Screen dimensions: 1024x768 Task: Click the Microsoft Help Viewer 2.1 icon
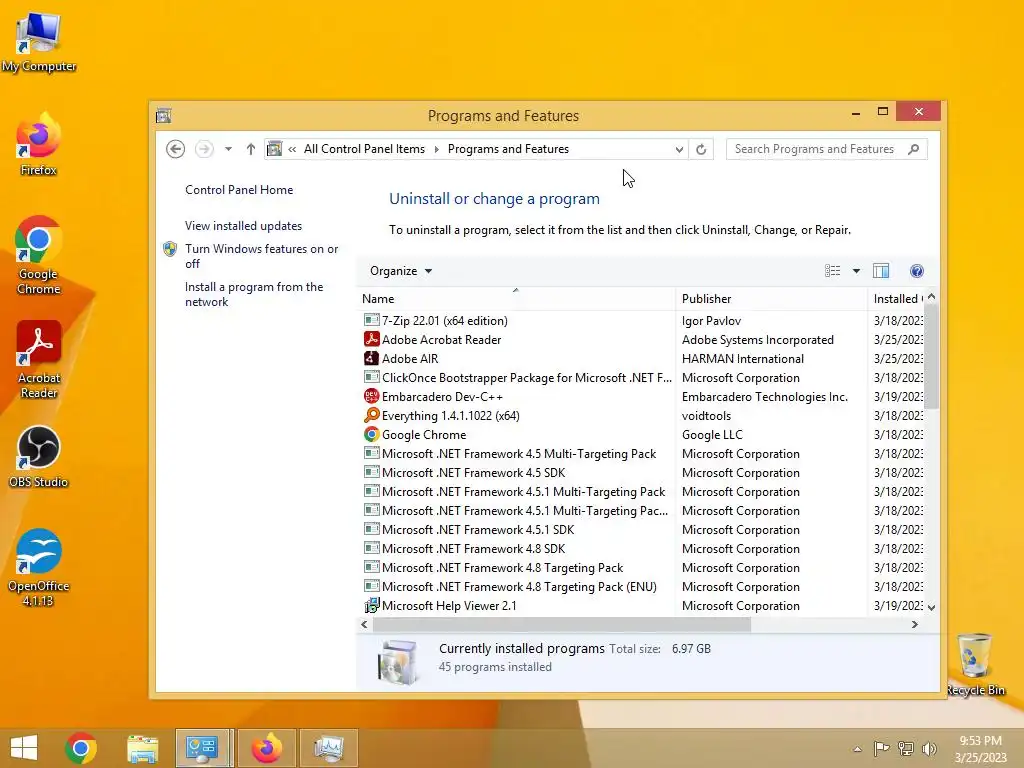372,605
